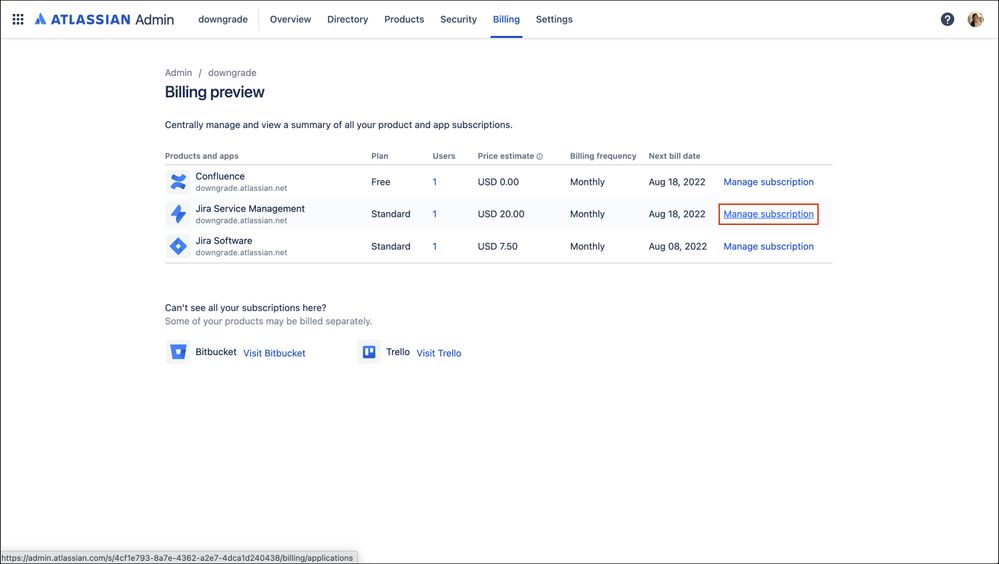This screenshot has height=564, width=999.
Task: Click the Jira Service Management icon
Action: click(x=178, y=214)
